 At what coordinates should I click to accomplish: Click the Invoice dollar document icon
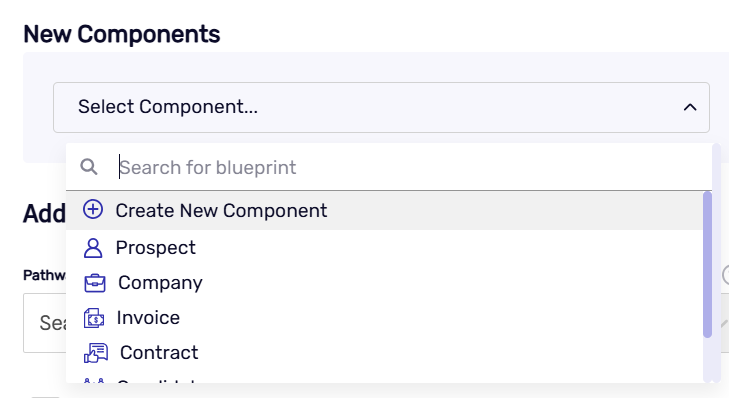(x=94, y=318)
